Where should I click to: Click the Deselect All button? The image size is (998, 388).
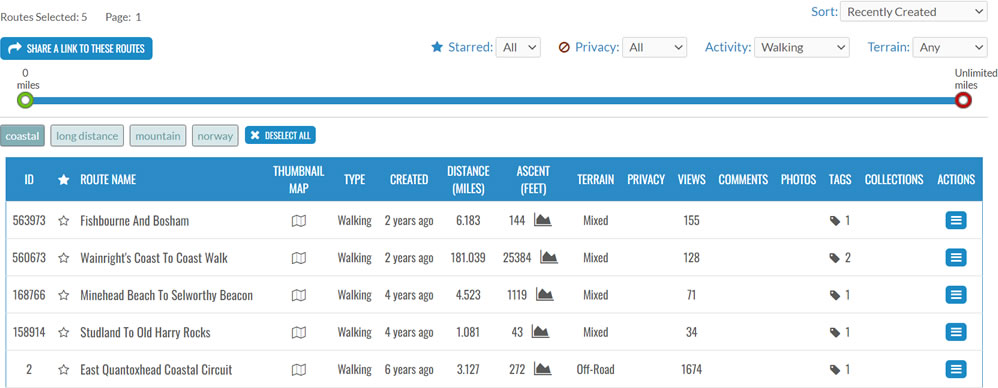coord(280,135)
